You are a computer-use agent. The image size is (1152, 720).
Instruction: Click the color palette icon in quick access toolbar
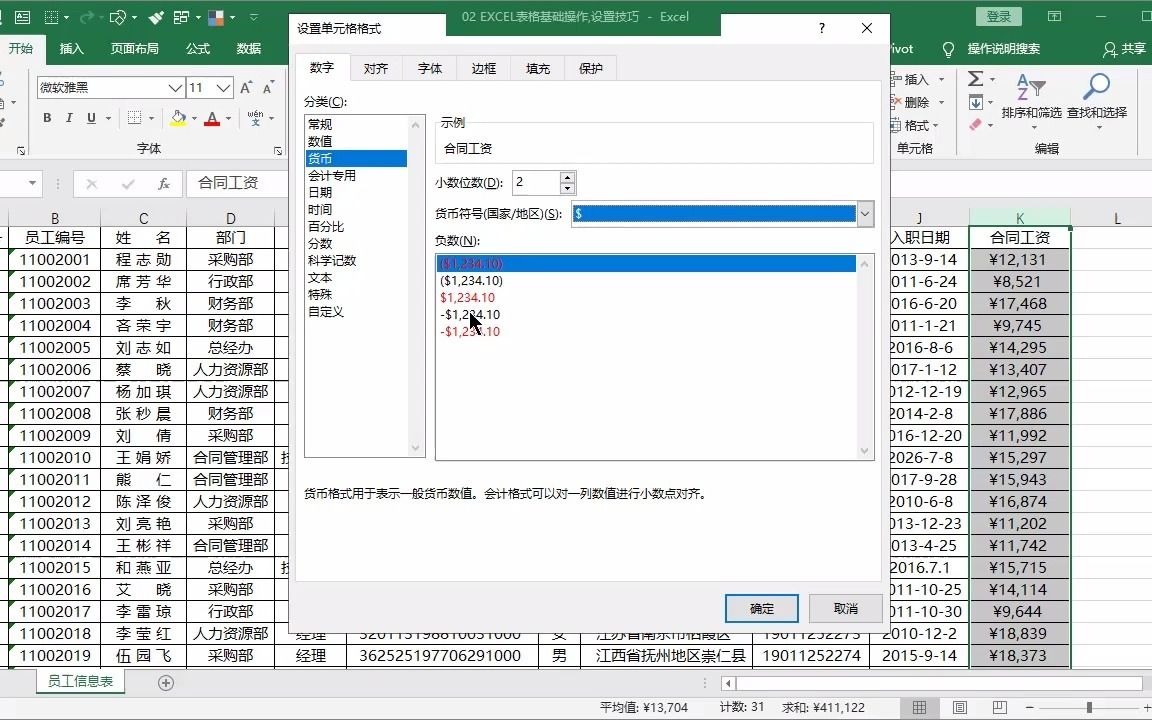coord(216,16)
